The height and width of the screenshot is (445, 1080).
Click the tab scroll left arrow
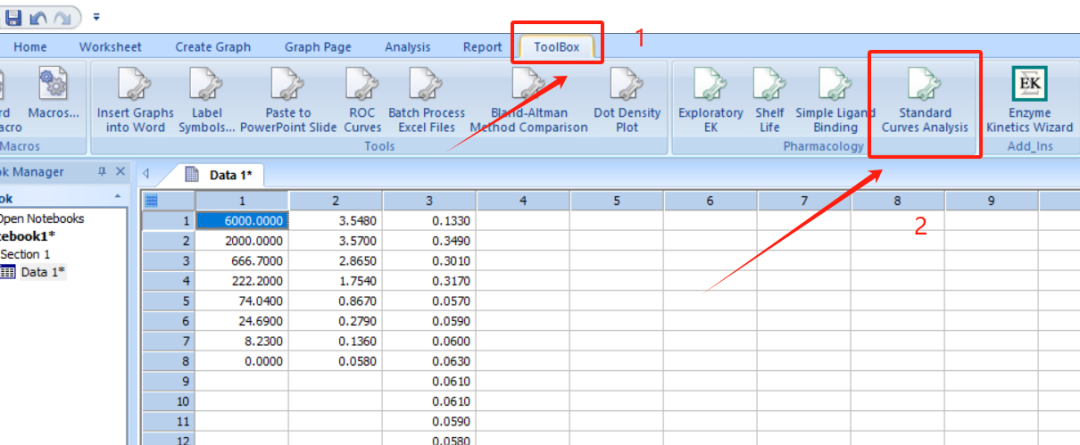point(145,174)
